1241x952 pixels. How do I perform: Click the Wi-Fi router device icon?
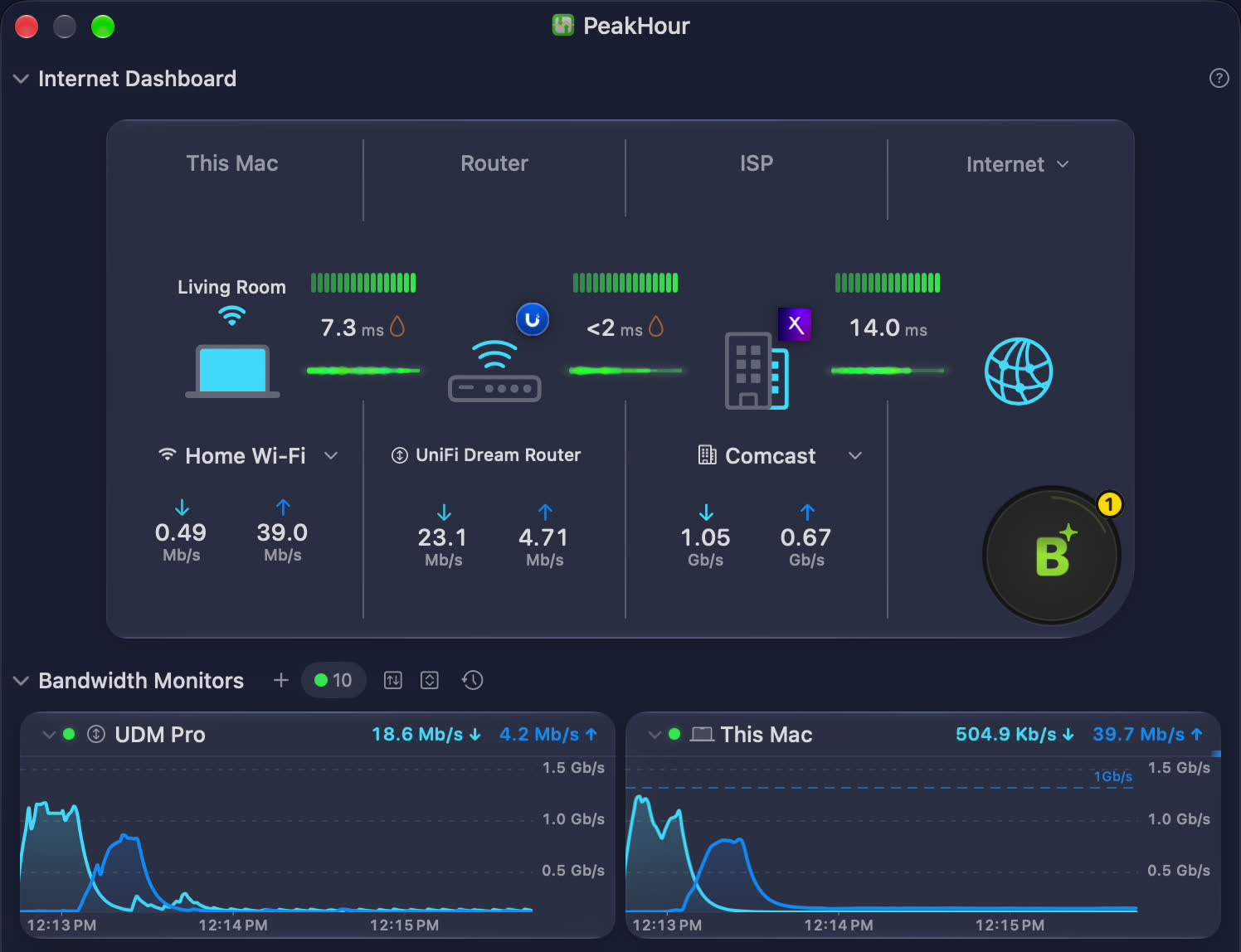tap(494, 372)
